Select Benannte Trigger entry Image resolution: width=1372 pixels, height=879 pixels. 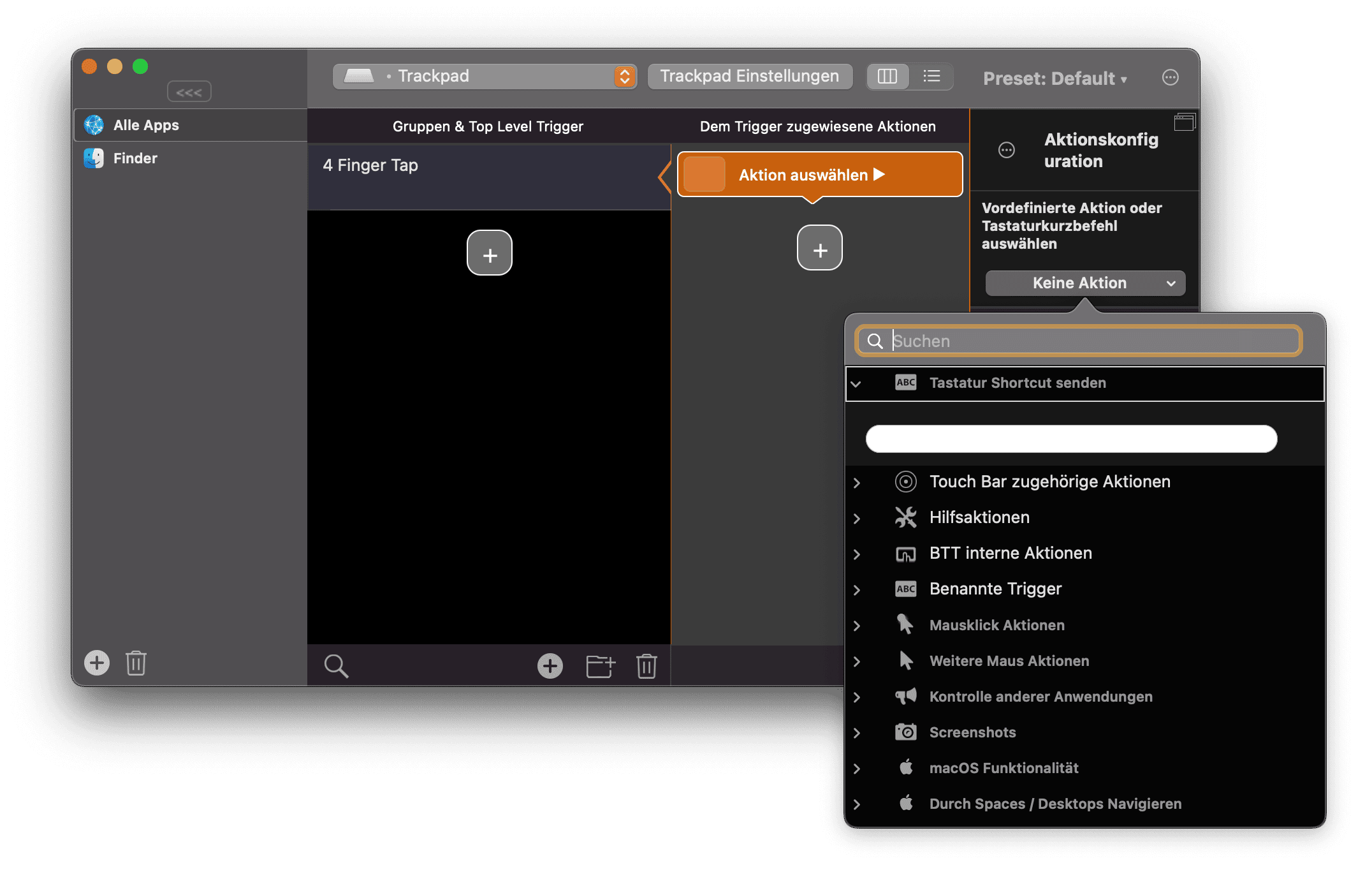point(1085,589)
